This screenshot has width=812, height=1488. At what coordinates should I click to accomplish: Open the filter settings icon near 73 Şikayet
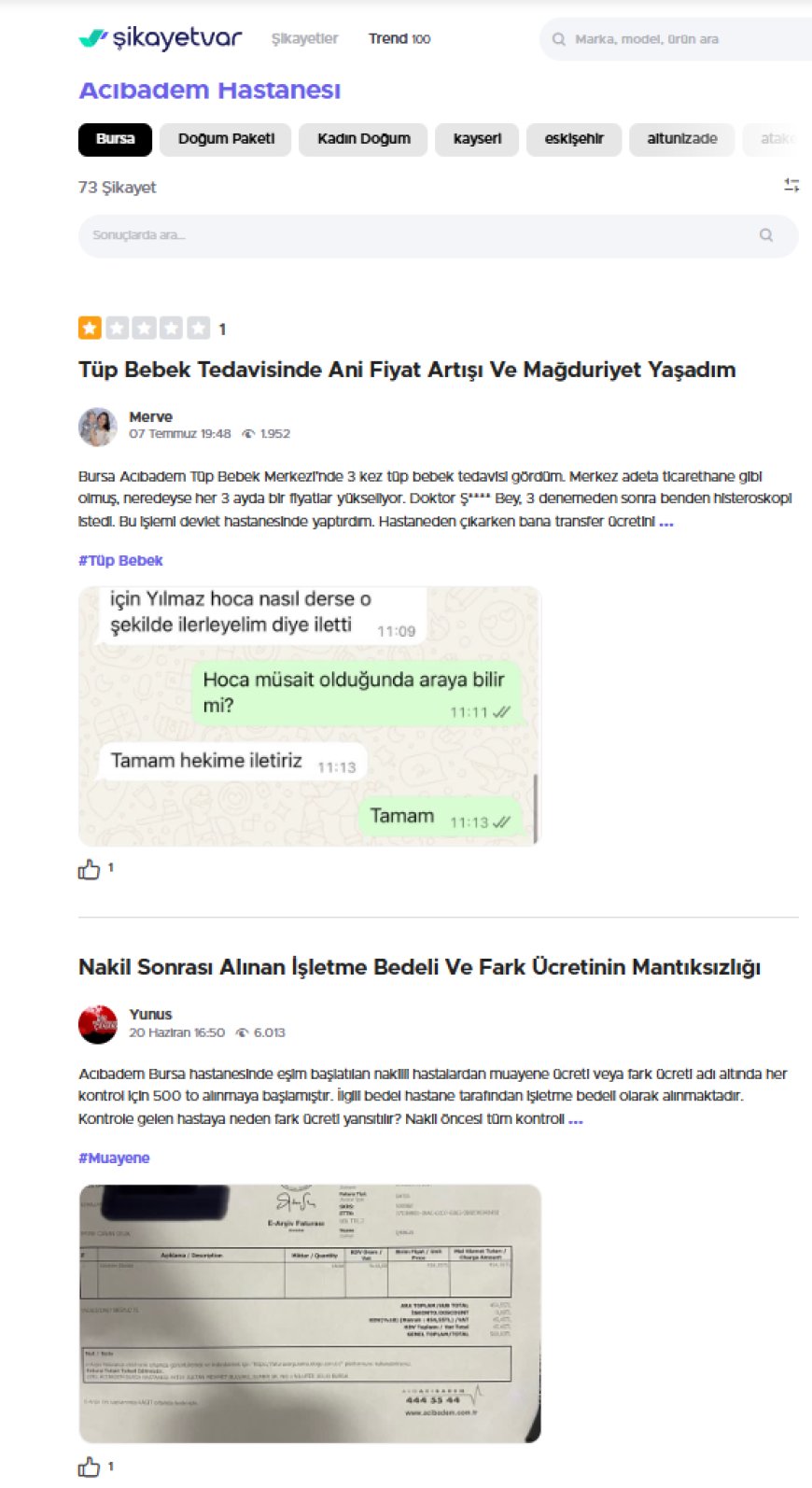(x=791, y=186)
